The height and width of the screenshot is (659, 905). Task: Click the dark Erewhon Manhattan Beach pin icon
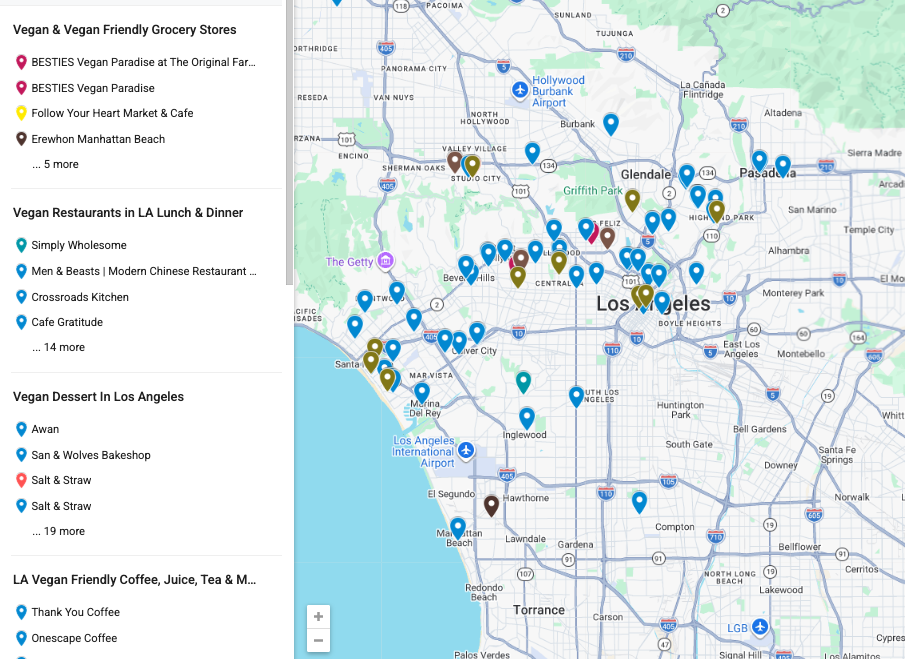point(20,139)
